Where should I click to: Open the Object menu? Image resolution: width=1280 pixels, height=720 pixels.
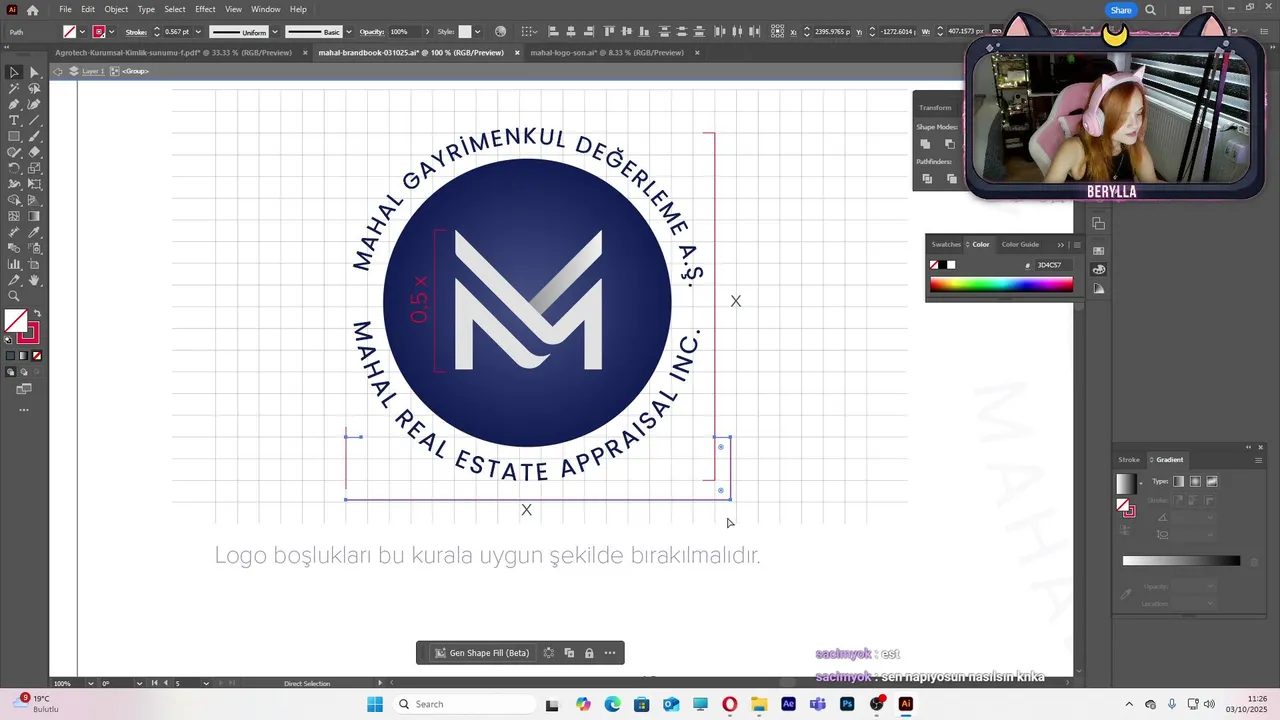(116, 9)
